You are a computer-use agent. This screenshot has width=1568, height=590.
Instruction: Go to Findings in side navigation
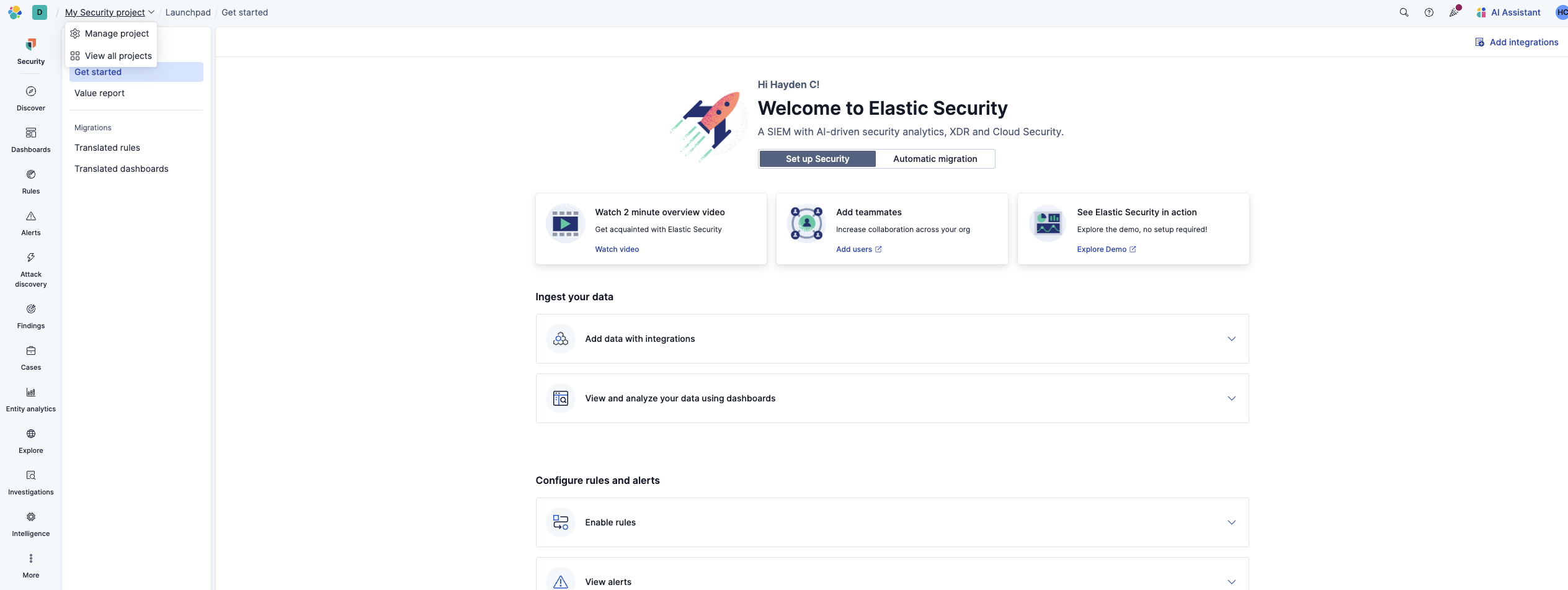click(x=31, y=316)
